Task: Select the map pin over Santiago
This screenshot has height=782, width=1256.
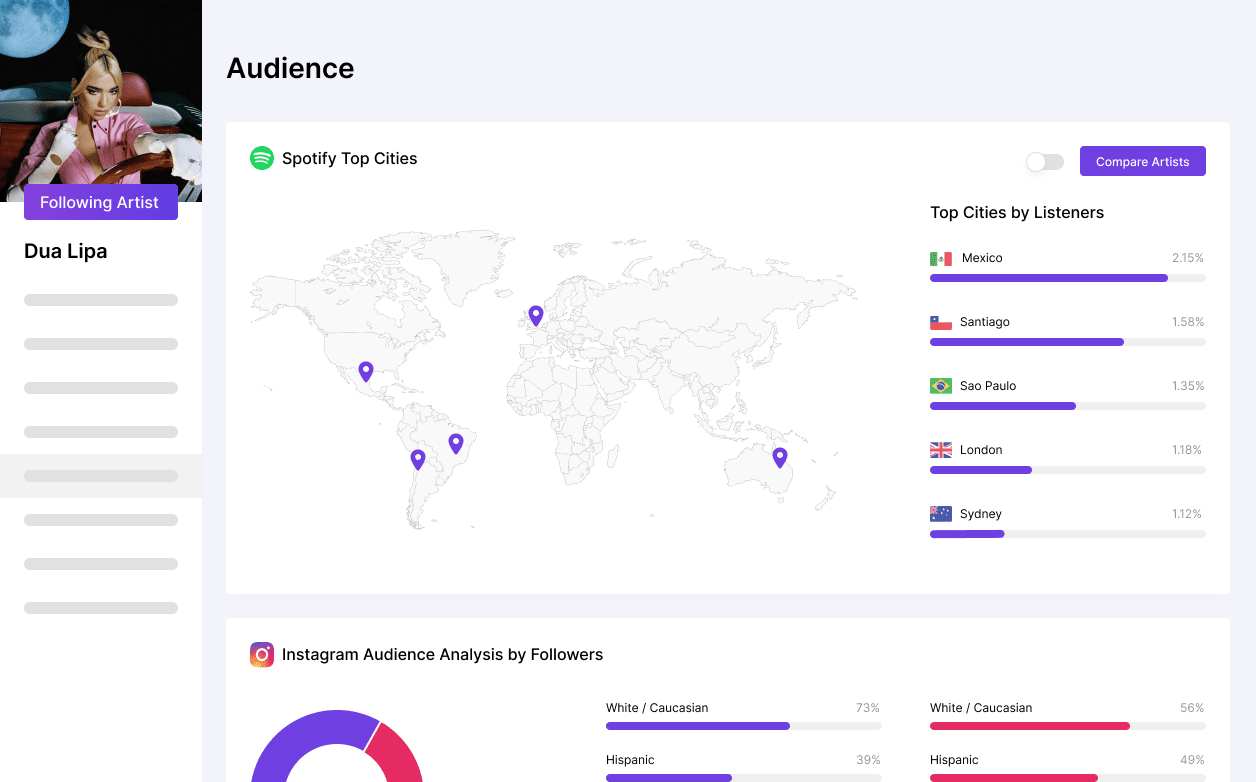Action: pos(418,460)
